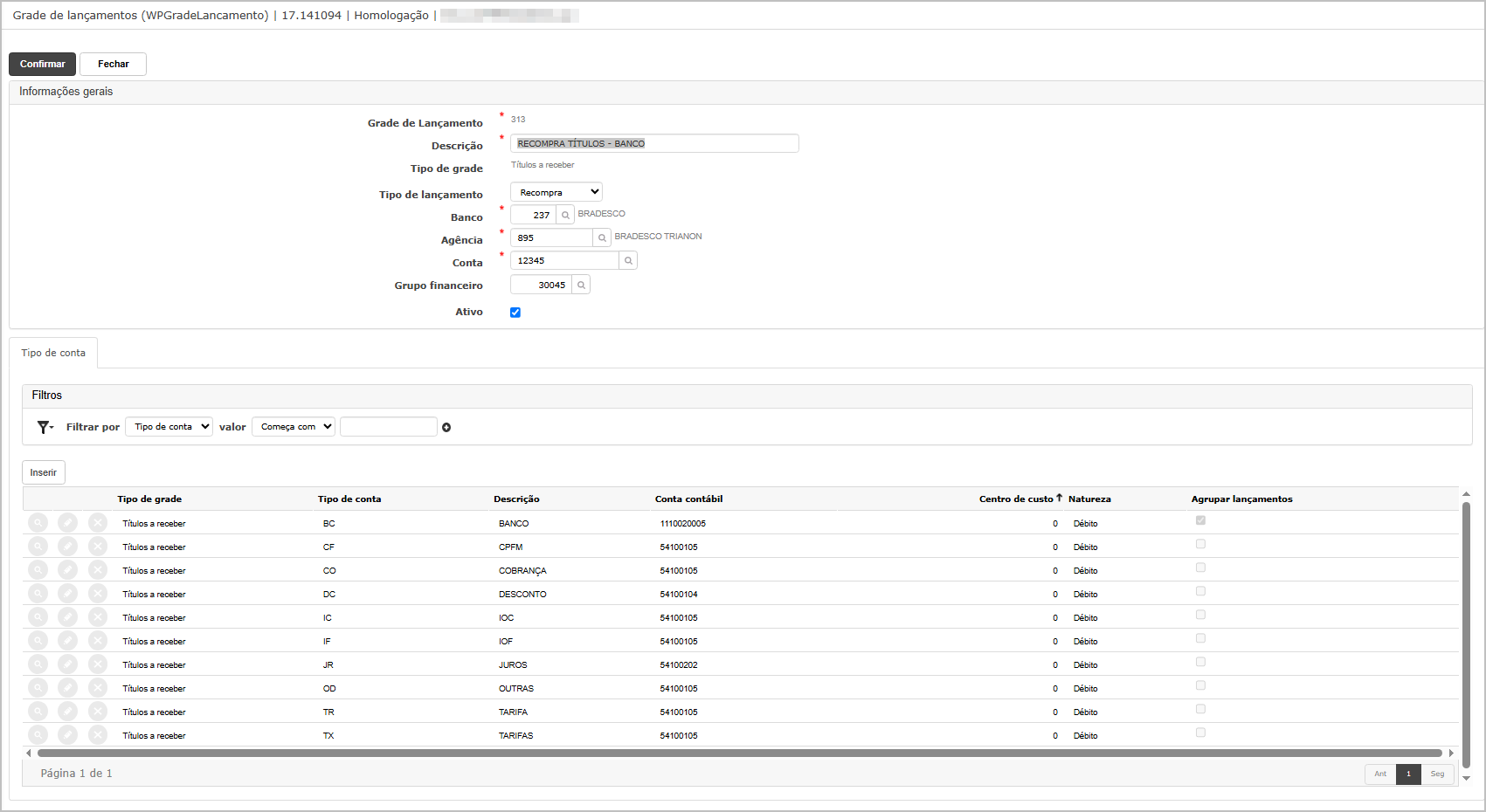This screenshot has height=812, width=1486.
Task: View details of the IC IOC row
Action: click(38, 617)
